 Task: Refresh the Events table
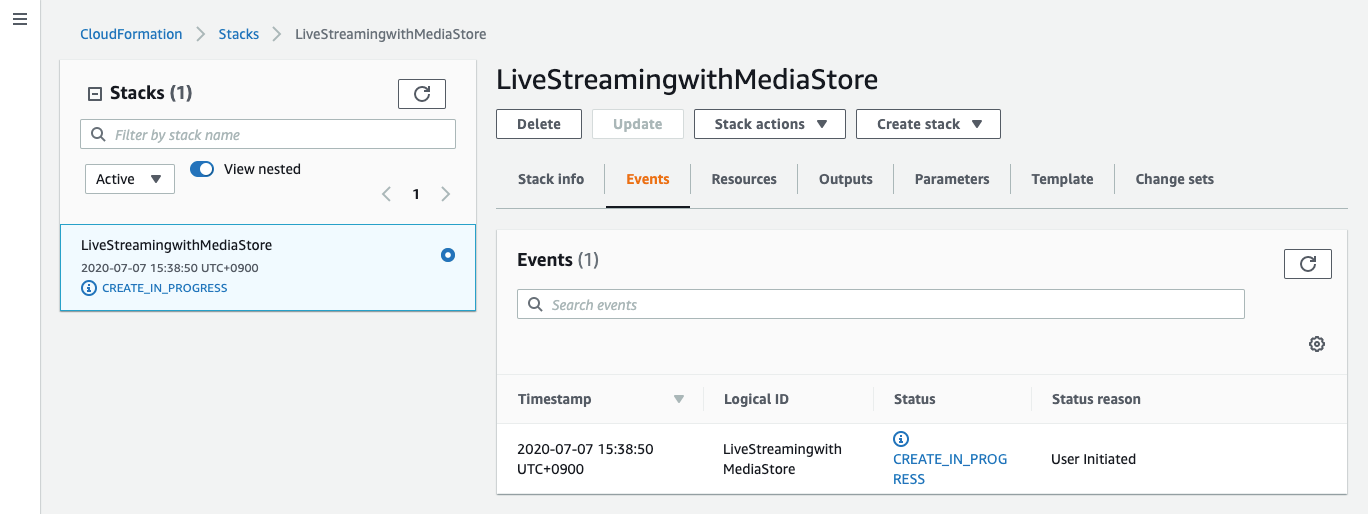coord(1308,264)
